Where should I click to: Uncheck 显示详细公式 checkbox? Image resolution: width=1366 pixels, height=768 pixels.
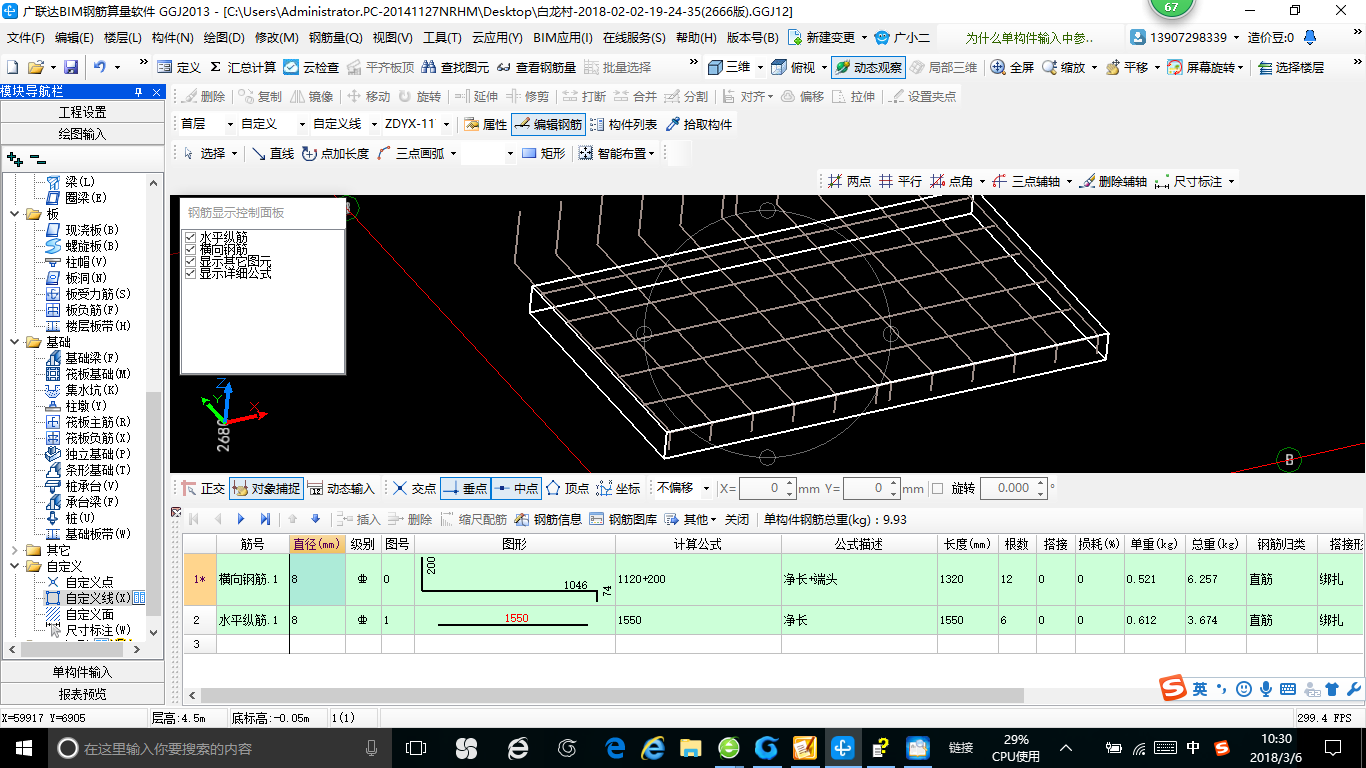point(190,273)
